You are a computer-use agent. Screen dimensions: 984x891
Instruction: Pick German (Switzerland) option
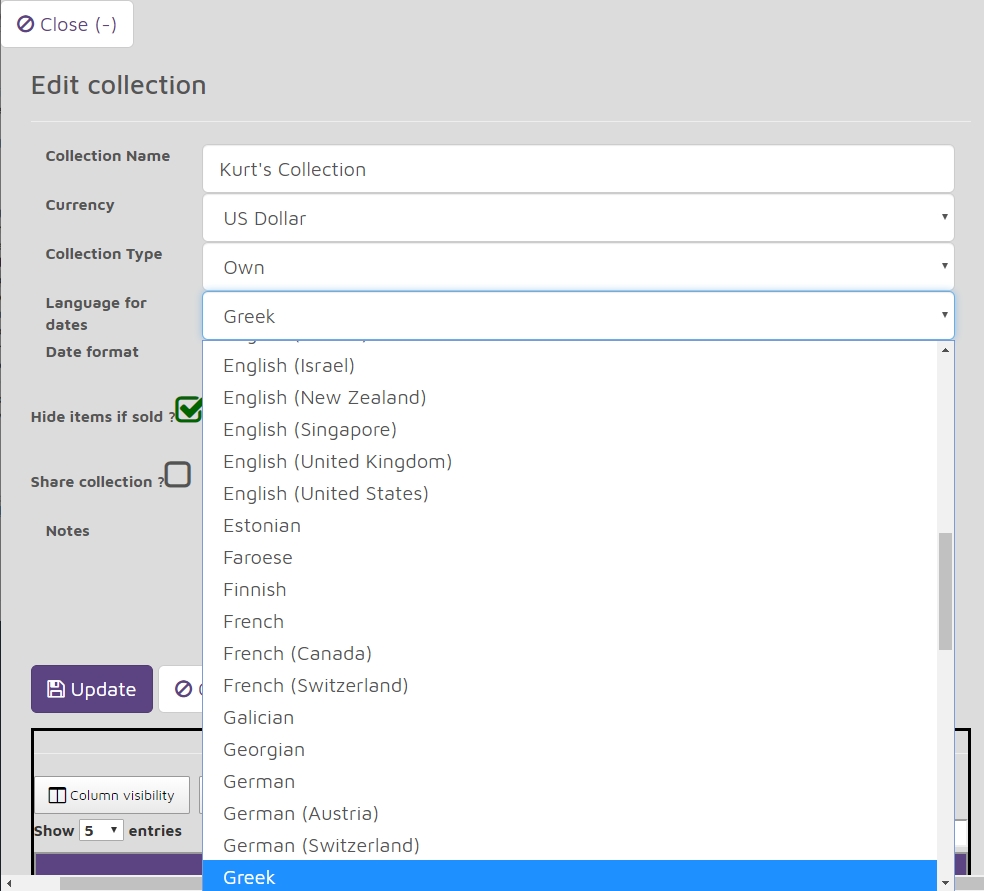(x=569, y=845)
